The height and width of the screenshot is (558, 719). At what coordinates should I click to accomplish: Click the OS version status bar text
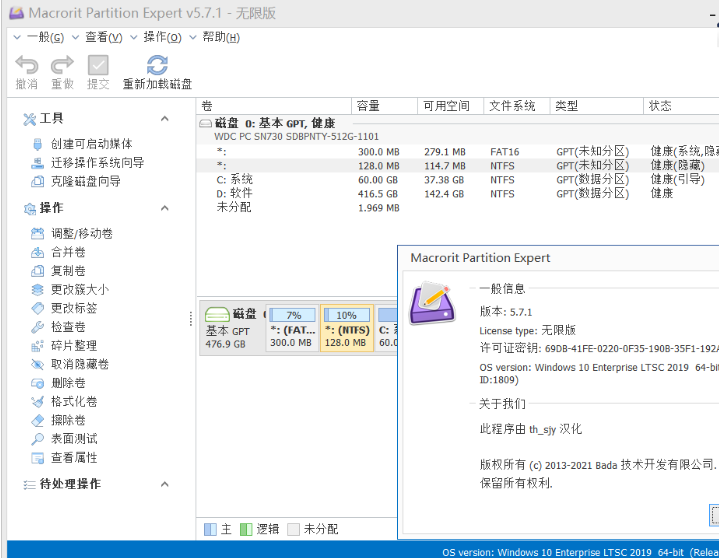tap(580, 552)
